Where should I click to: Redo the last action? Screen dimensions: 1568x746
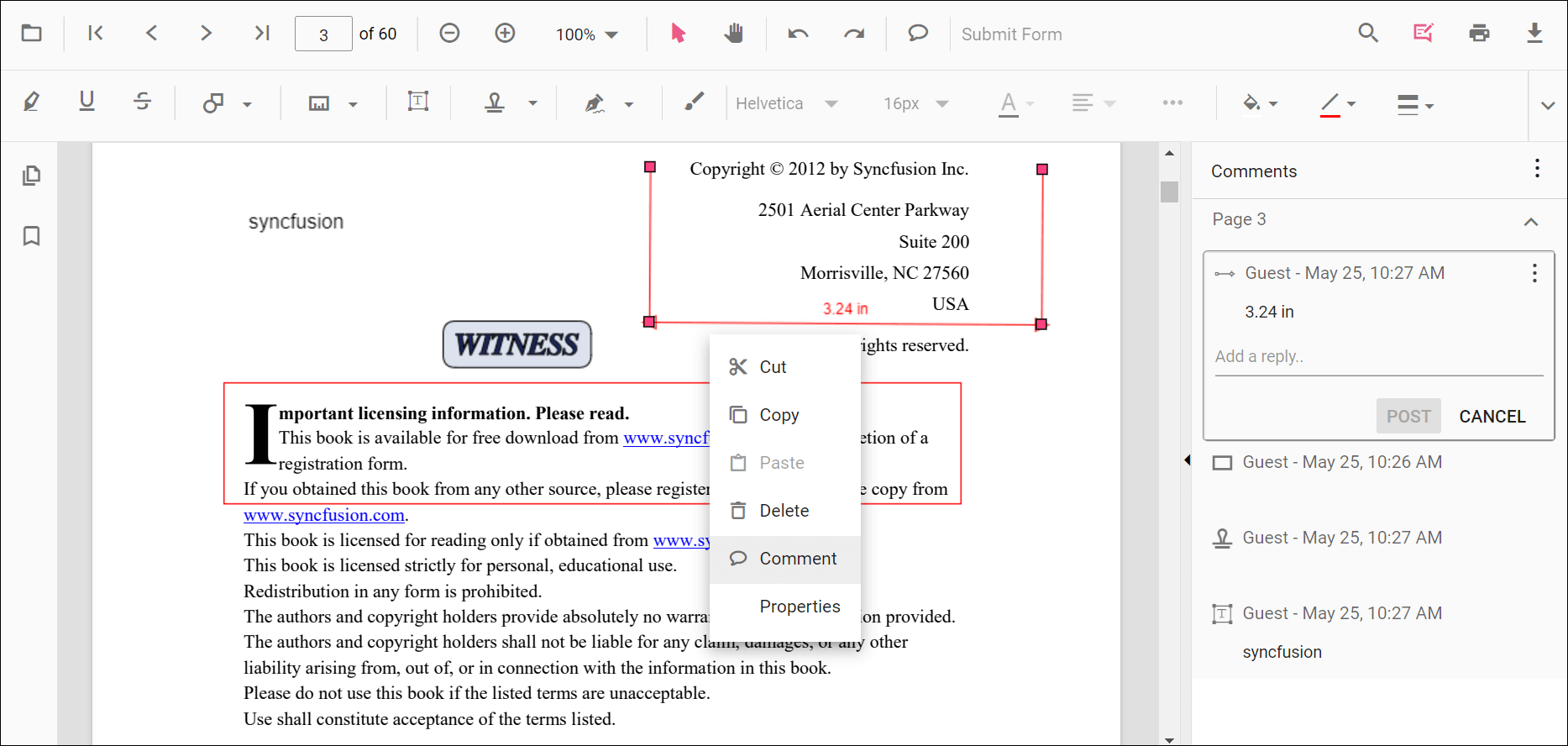tap(854, 34)
